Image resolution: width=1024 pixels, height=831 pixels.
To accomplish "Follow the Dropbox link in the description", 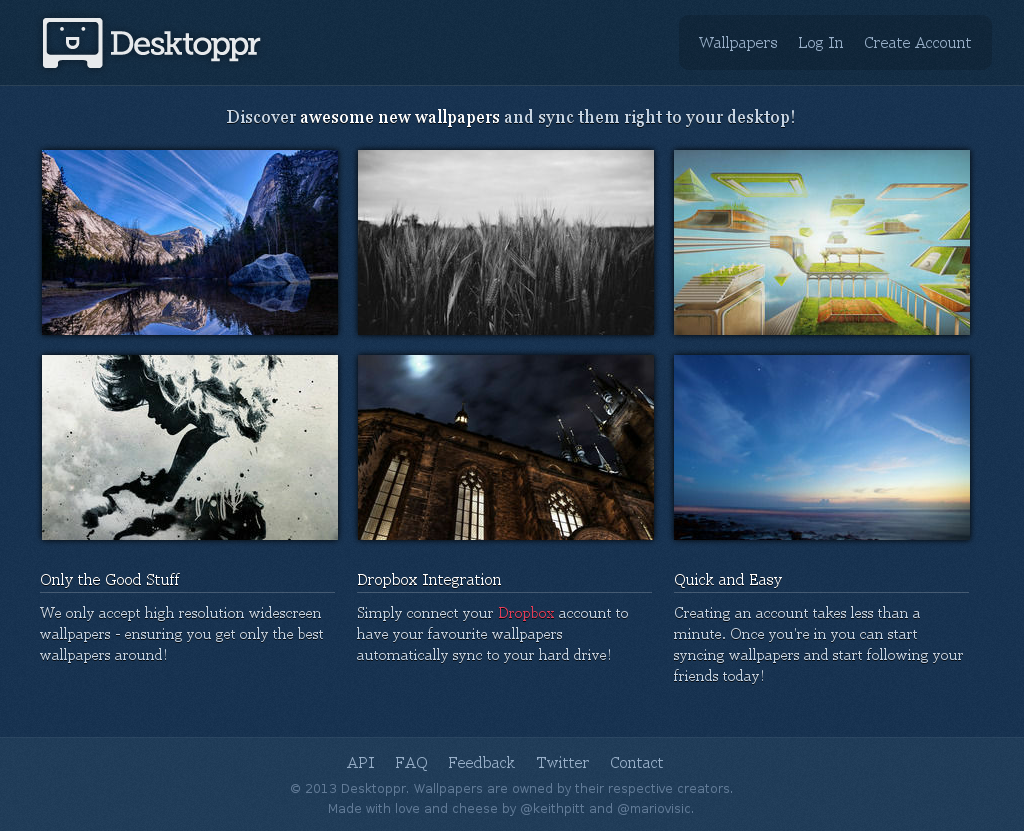I will pos(527,613).
